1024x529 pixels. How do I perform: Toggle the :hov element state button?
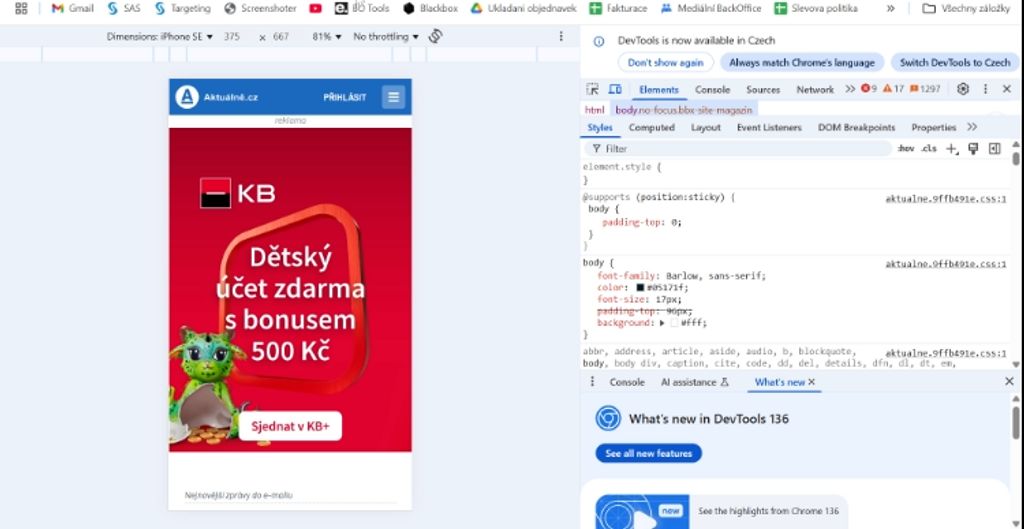pyautogui.click(x=906, y=149)
